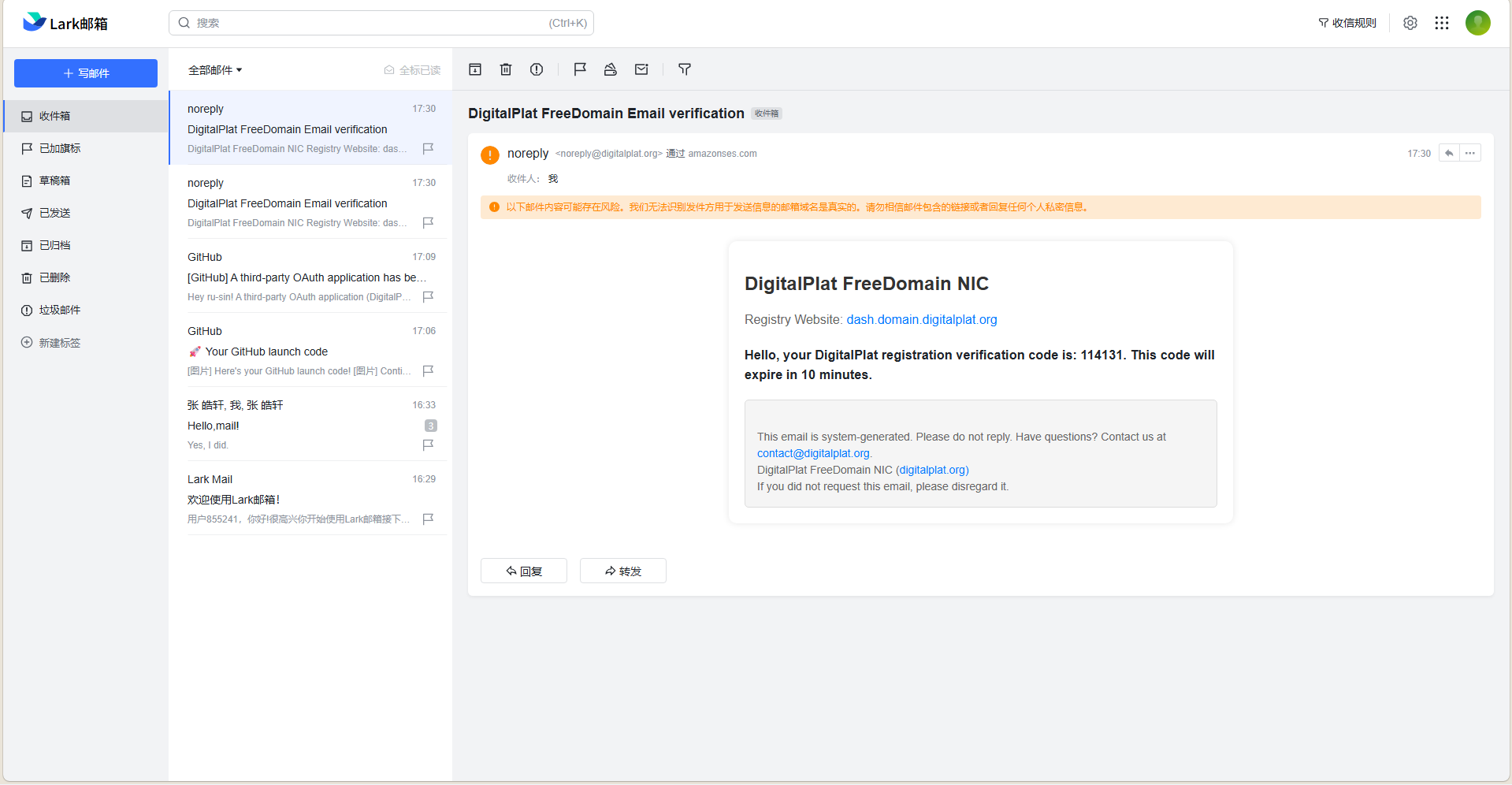The width and height of the screenshot is (1512, 785).
Task: Toggle flag on the Hello,mail! thread
Action: point(428,445)
